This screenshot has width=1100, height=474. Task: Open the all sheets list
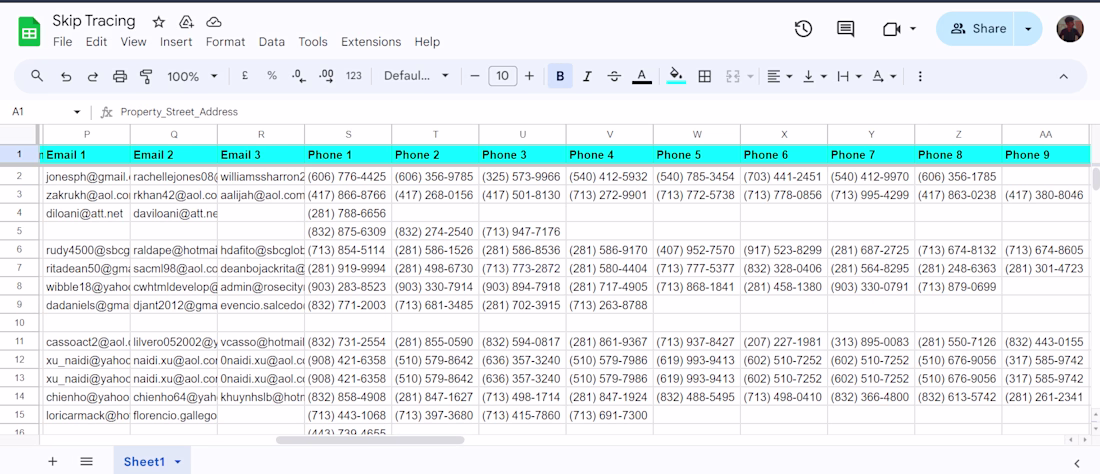pyautogui.click(x=86, y=461)
